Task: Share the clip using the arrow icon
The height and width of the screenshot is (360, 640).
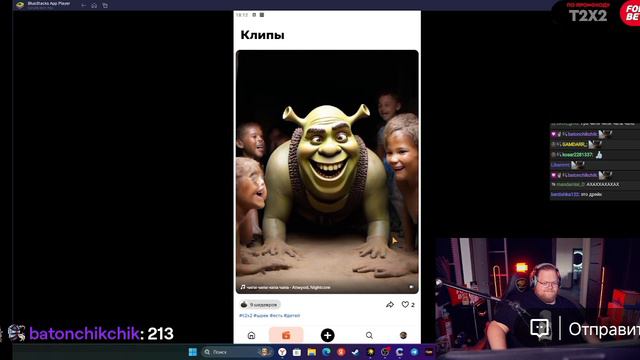Action: (390, 304)
